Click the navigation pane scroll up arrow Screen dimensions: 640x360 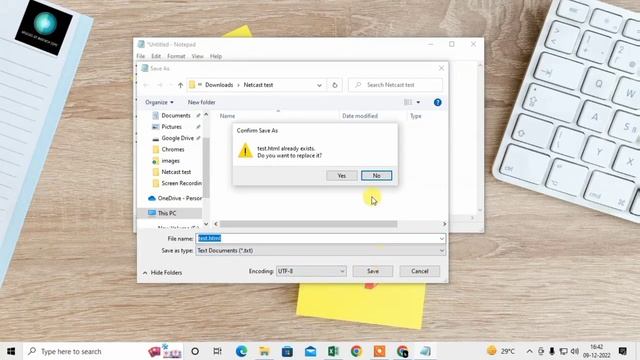tap(206, 115)
